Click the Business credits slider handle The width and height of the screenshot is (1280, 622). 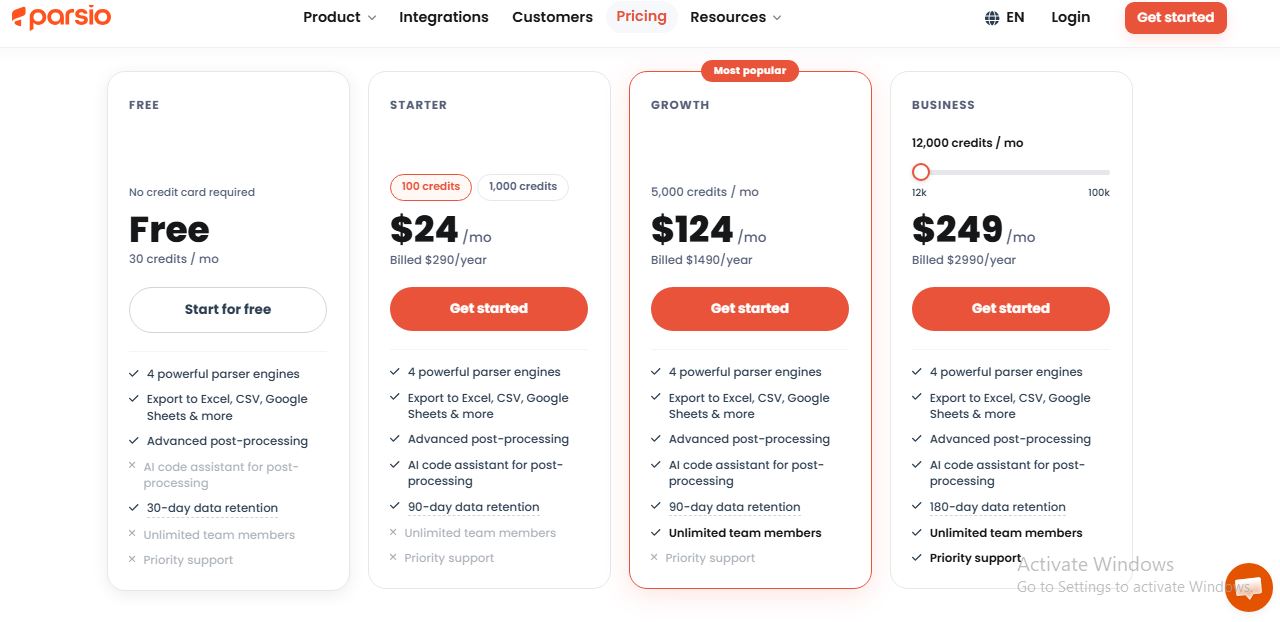point(921,172)
